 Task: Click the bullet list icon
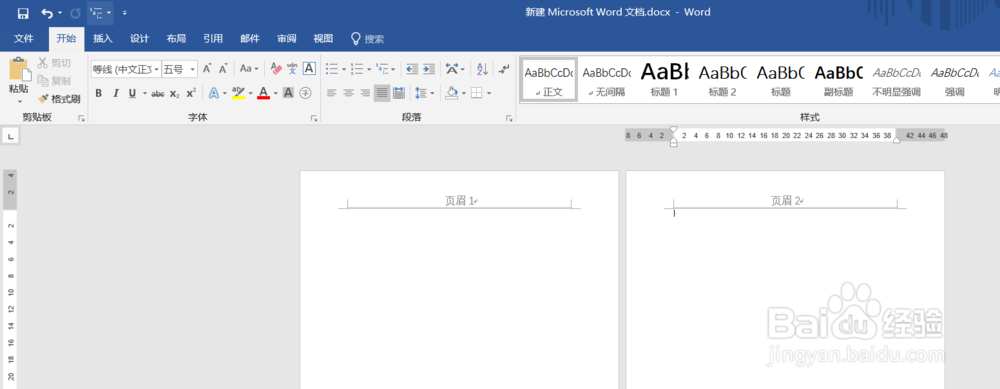click(332, 68)
